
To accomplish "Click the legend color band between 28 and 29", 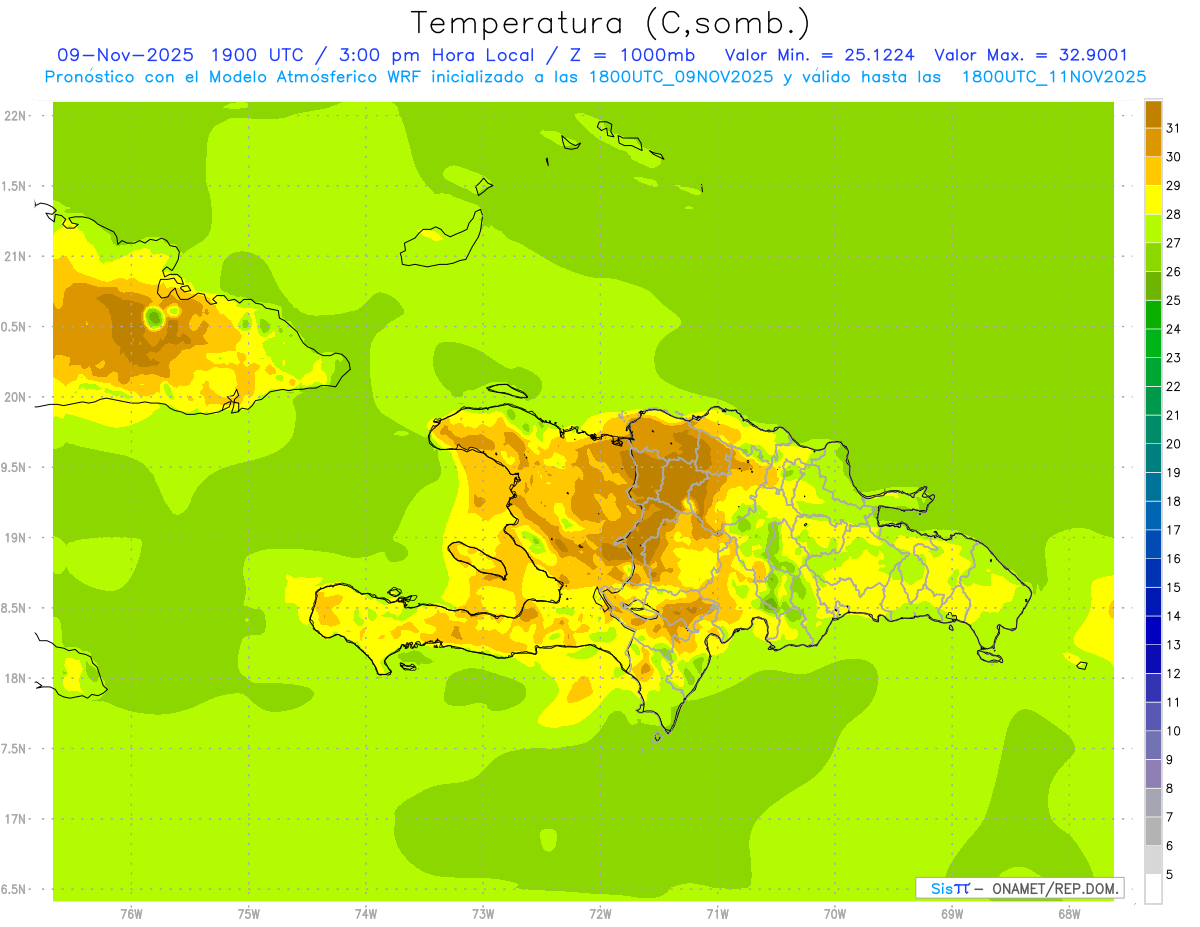I will coord(1153,200).
